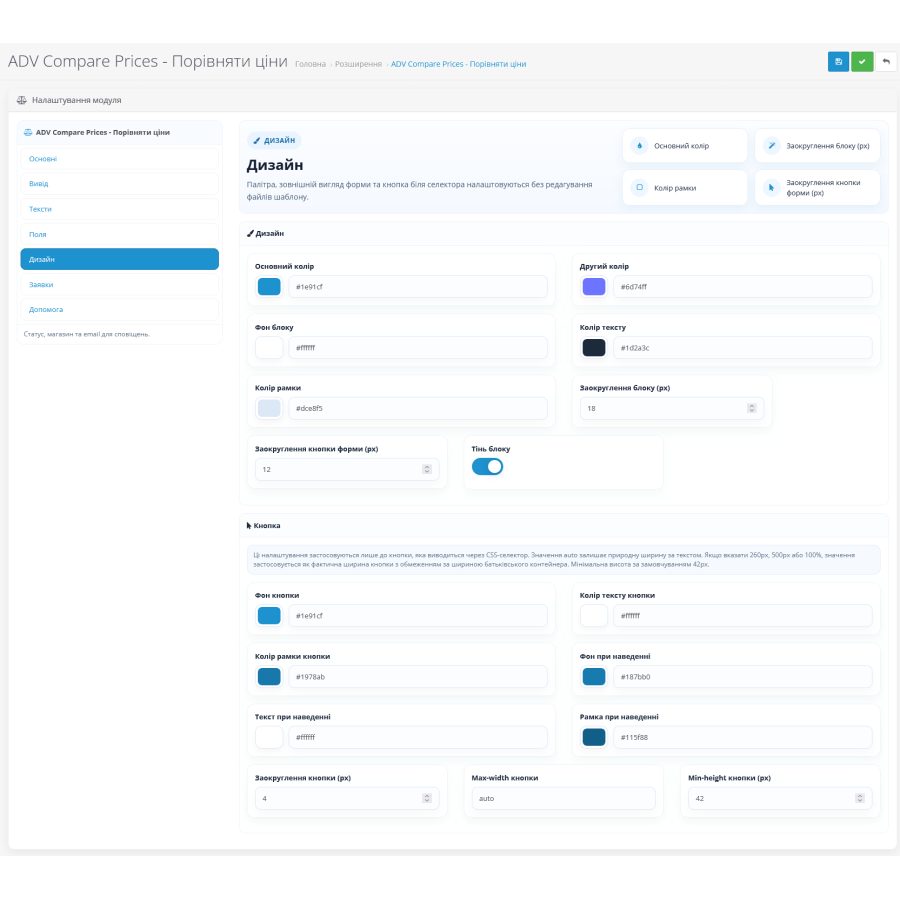The width and height of the screenshot is (900, 900).
Task: Open the Фон блоку white swatch
Action: (x=269, y=347)
